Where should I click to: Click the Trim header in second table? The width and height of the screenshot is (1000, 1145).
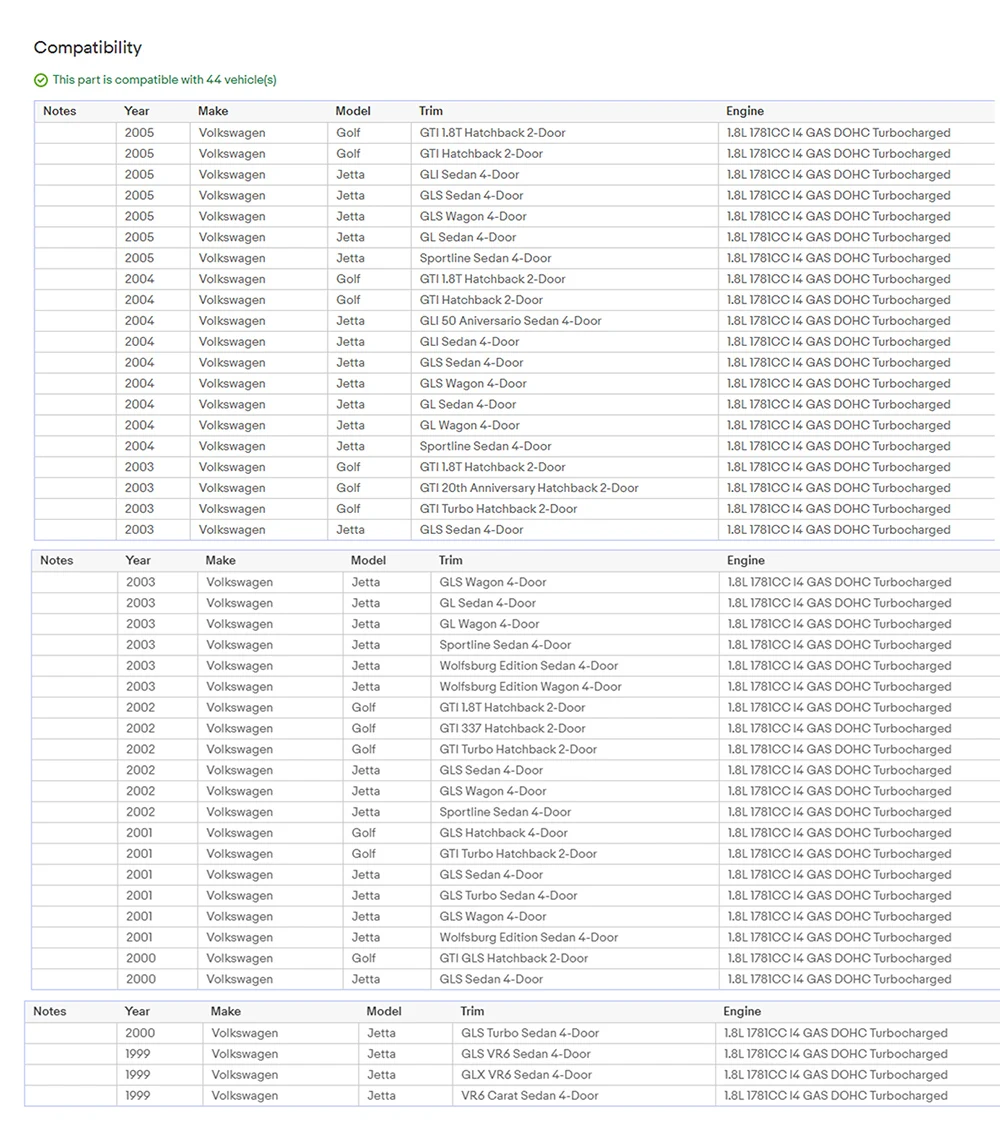point(451,560)
